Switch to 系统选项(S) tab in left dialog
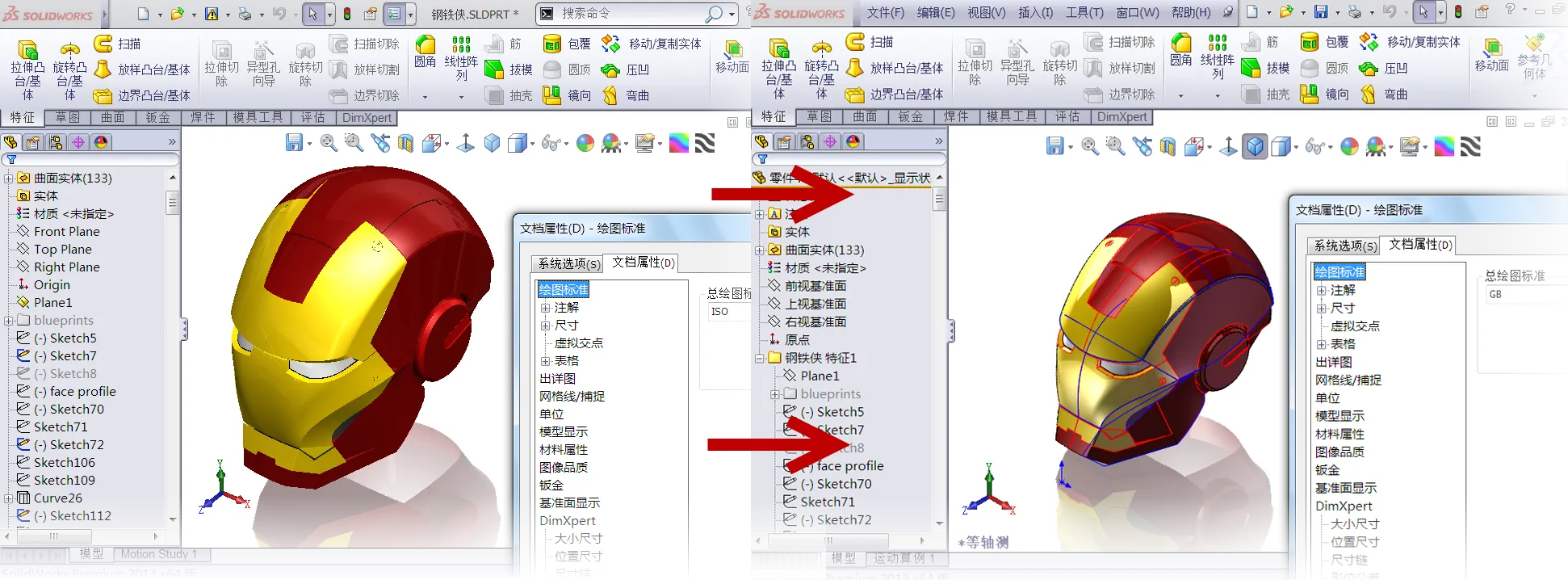The height and width of the screenshot is (580, 1568). 568,263
